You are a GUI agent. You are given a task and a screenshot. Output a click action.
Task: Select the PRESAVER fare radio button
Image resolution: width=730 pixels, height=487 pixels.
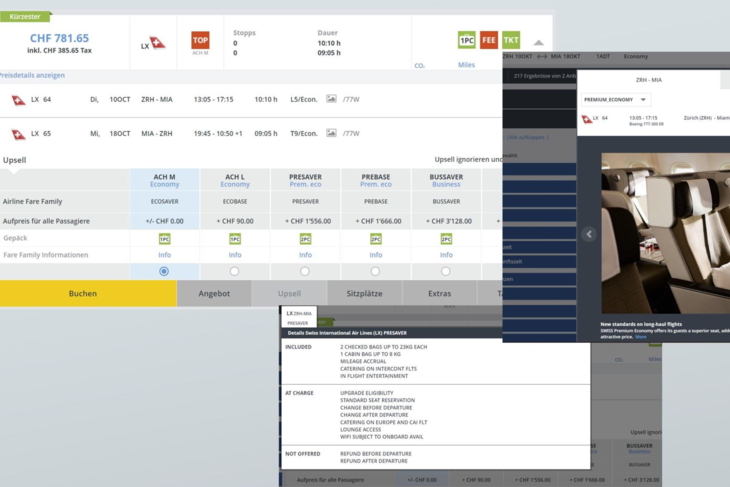[x=305, y=271]
